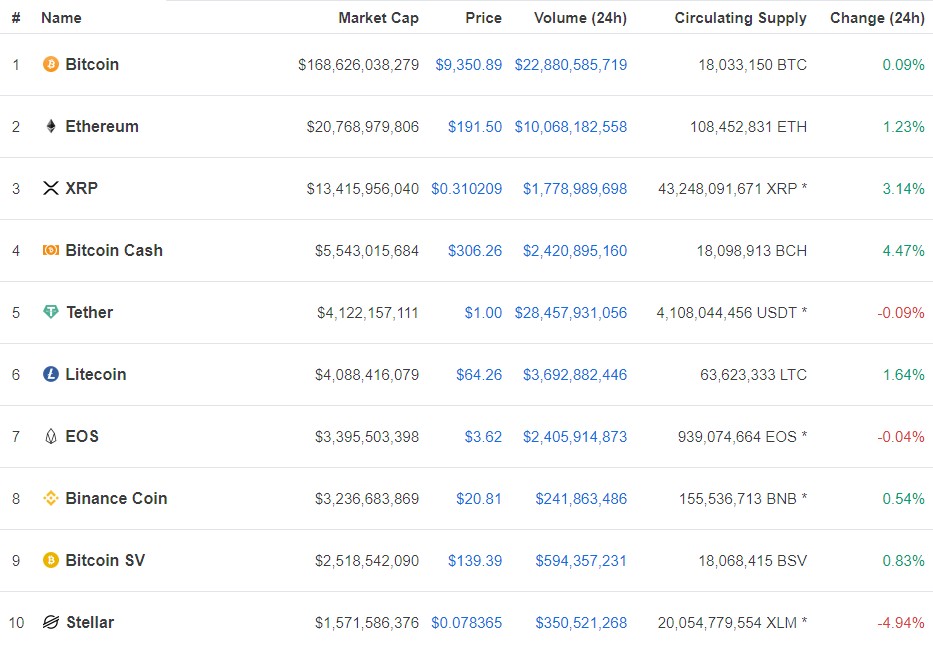Click Stellar price $0.078365
The width and height of the screenshot is (933, 651).
[466, 622]
